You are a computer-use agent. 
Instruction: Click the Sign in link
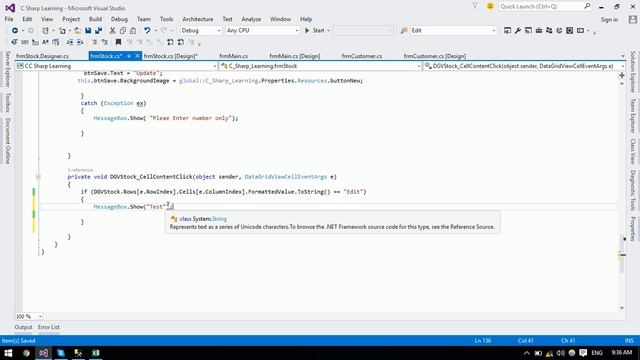pos(609,20)
